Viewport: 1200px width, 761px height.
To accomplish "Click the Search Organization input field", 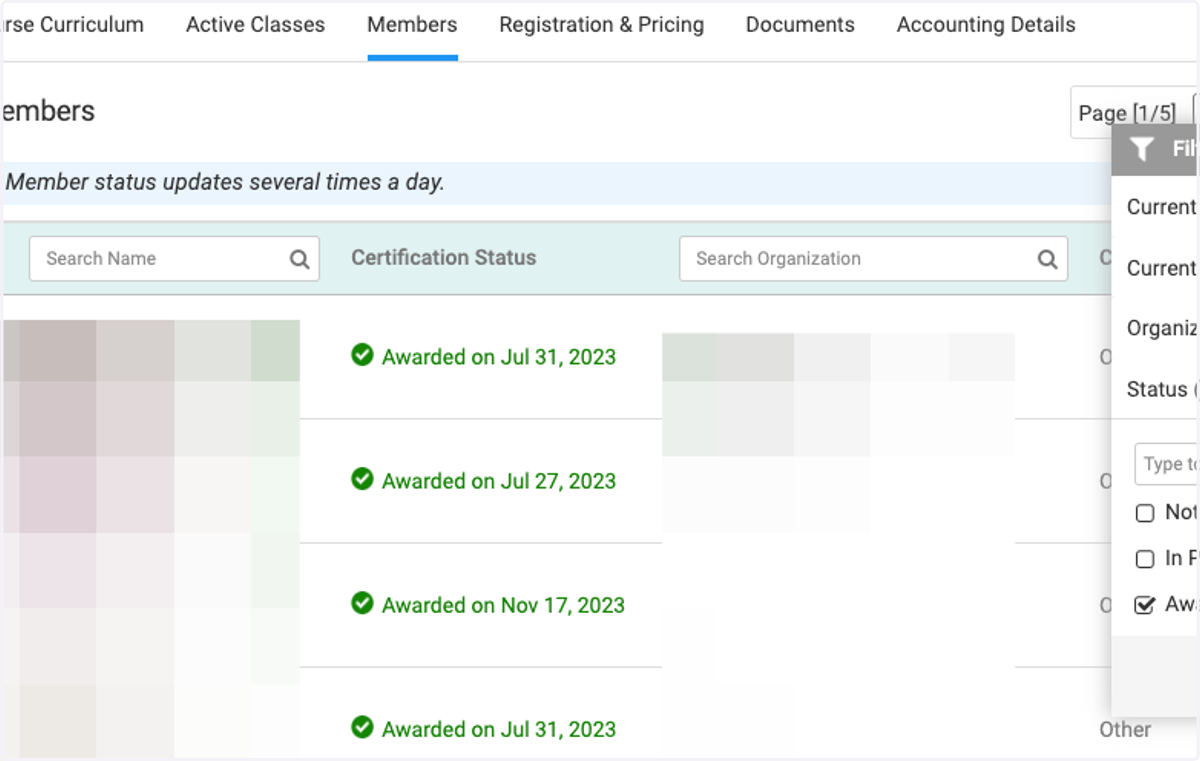I will coord(873,258).
